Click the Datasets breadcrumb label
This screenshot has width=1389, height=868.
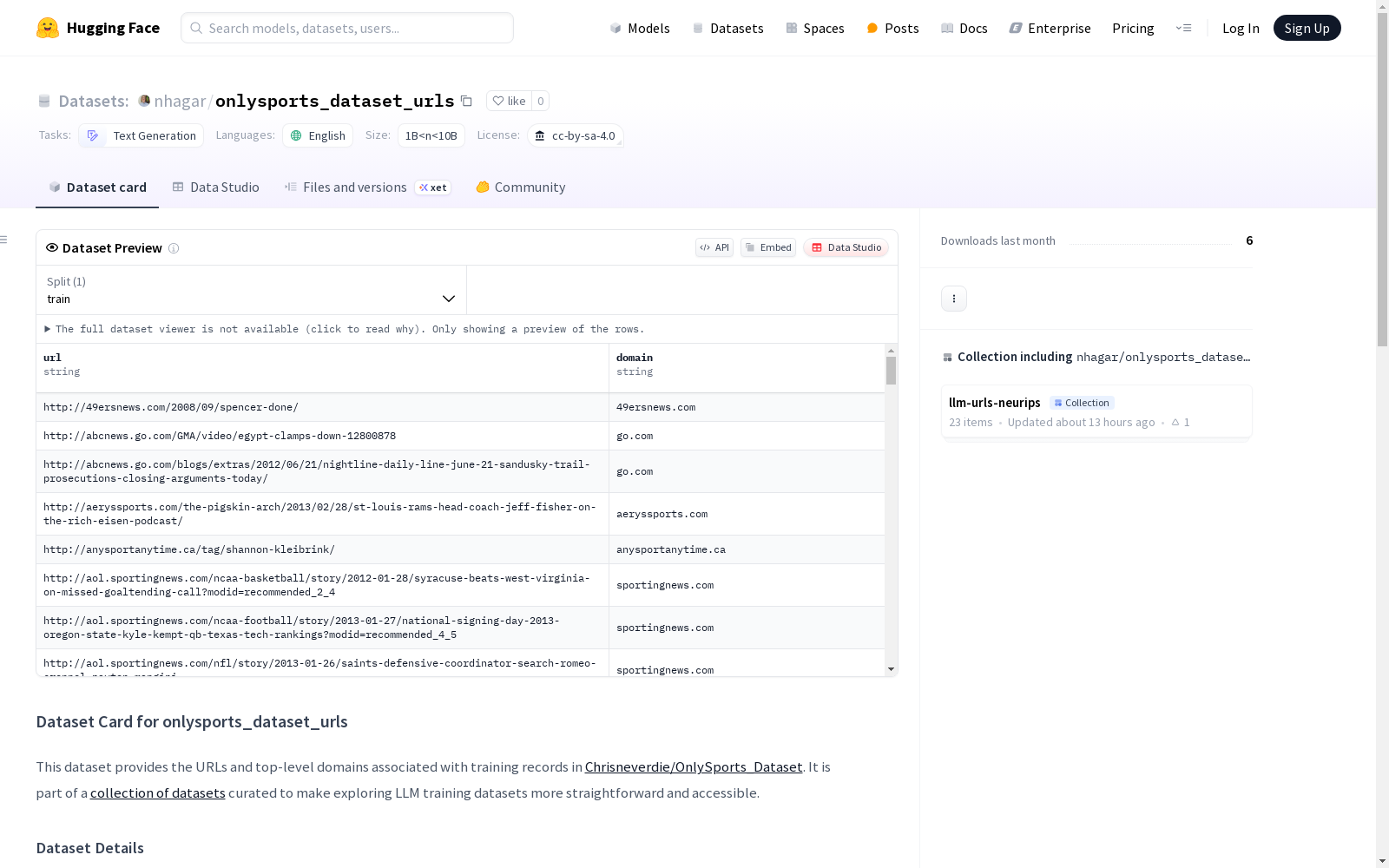click(94, 101)
